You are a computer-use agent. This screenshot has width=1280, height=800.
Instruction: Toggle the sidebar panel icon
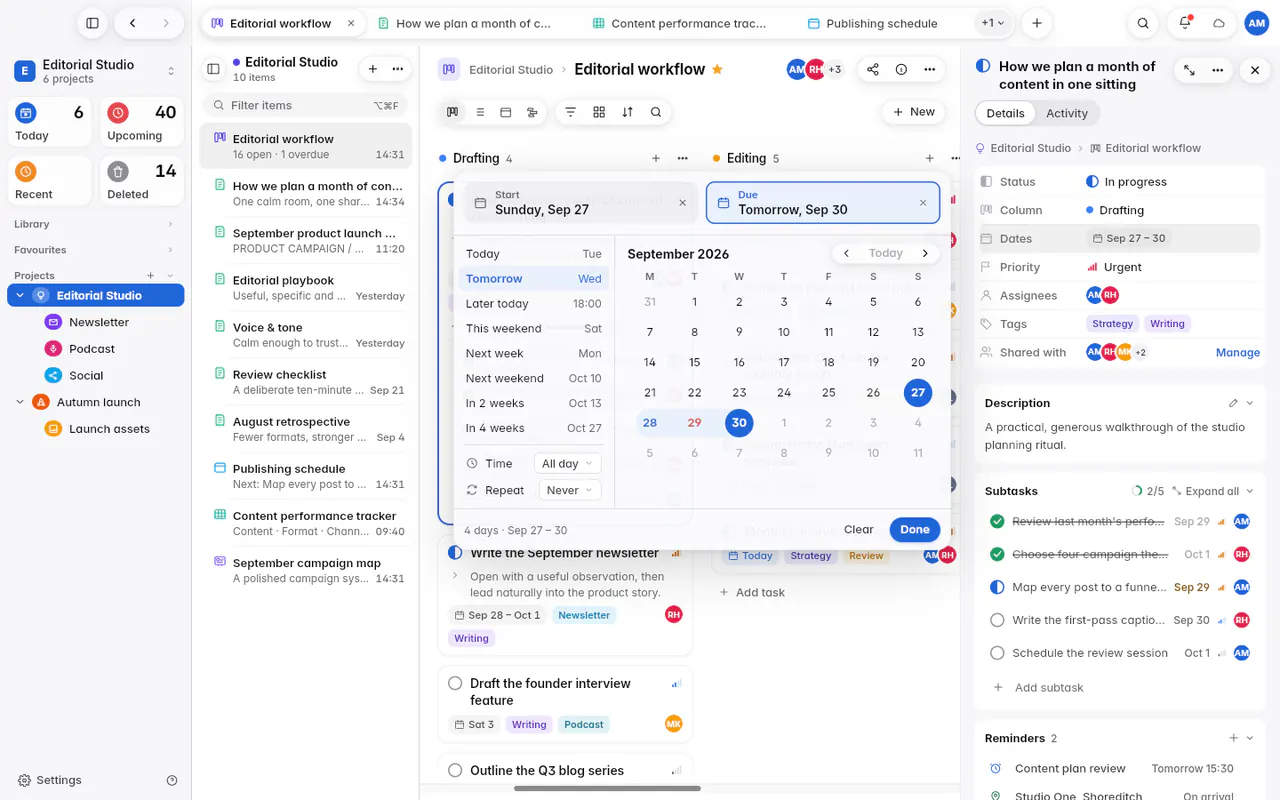pos(92,23)
